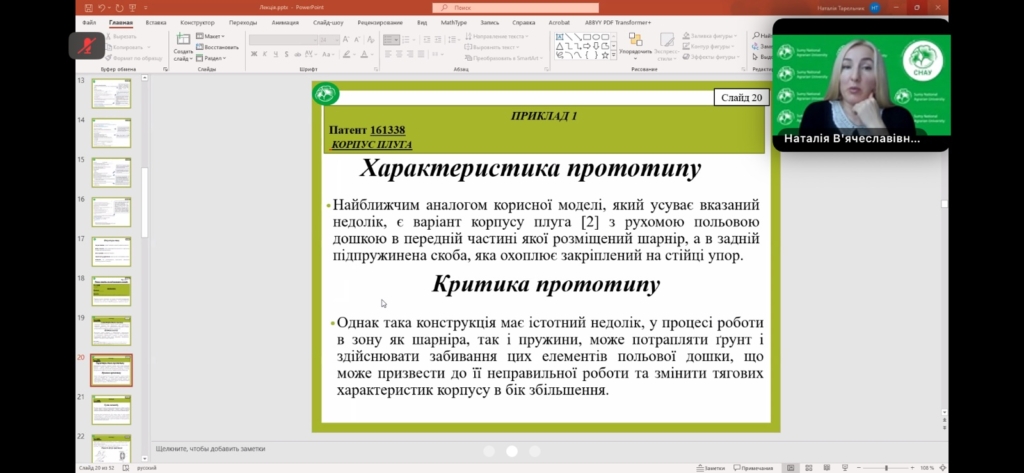This screenshot has width=1024, height=473.
Task: Toggle the Notes (Заметки) pane in status bar
Action: (711, 467)
